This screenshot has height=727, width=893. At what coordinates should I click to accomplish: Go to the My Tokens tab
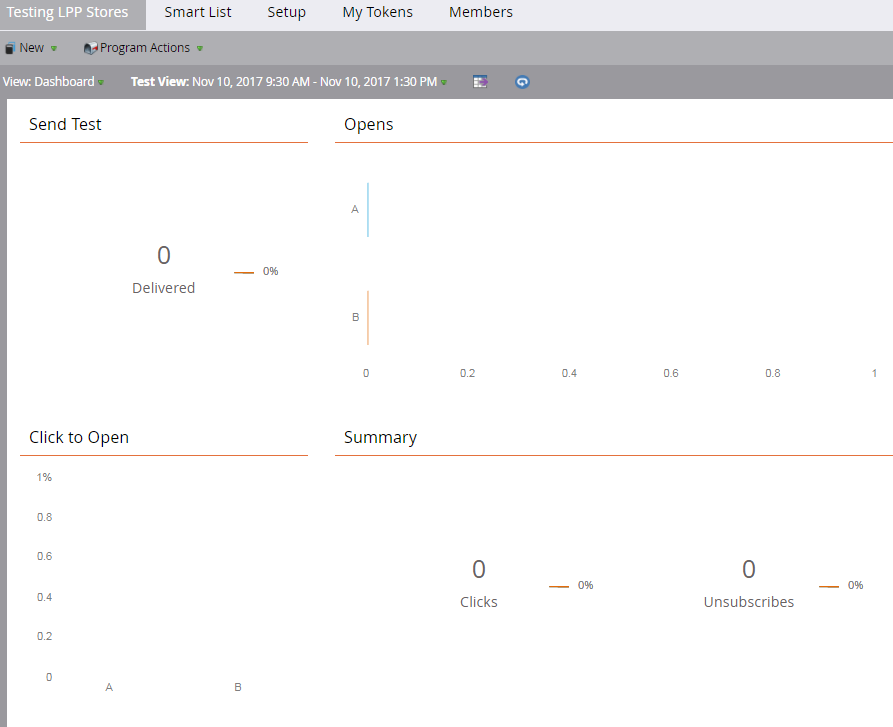(377, 13)
